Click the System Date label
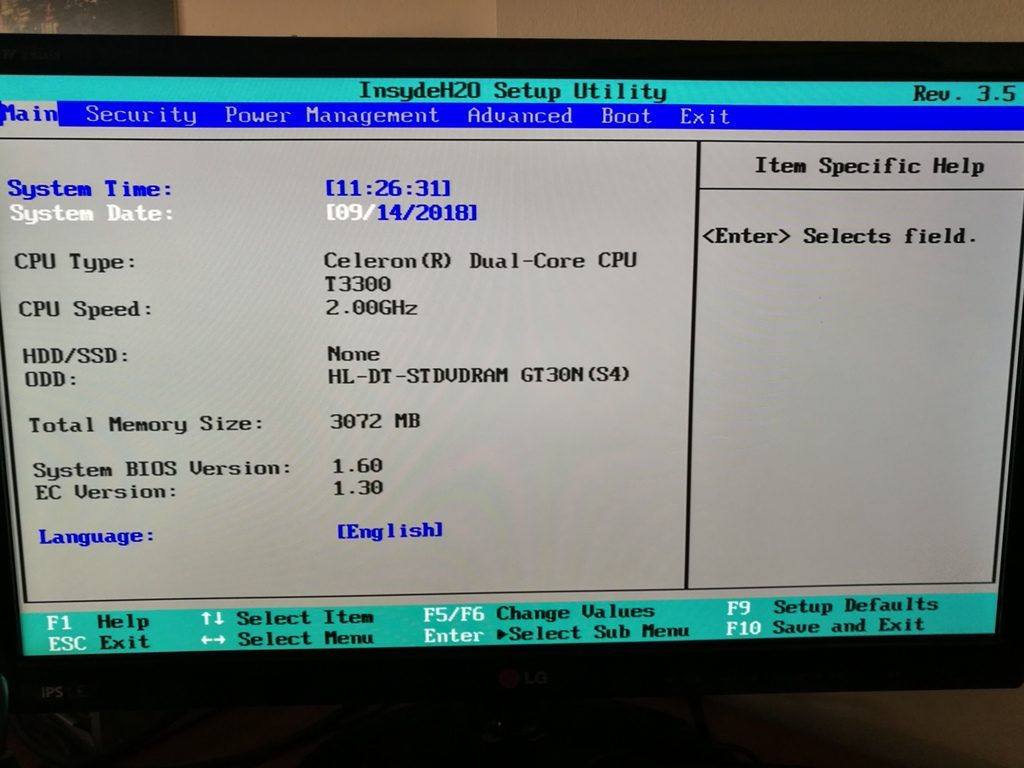The image size is (1024, 768). 92,214
